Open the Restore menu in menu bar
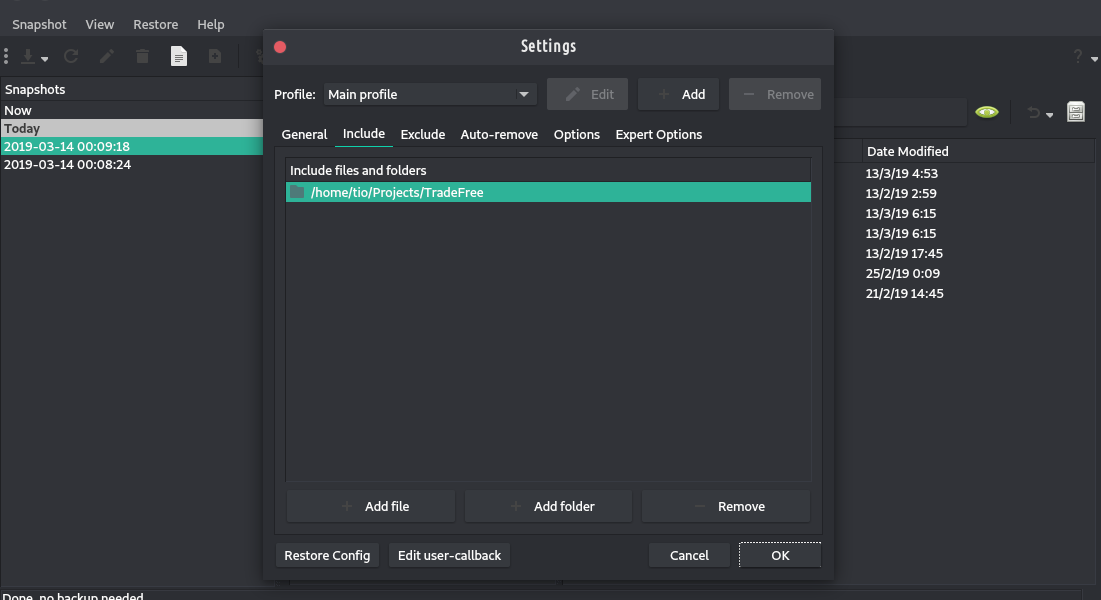Viewport: 1101px width, 600px height. pos(155,24)
